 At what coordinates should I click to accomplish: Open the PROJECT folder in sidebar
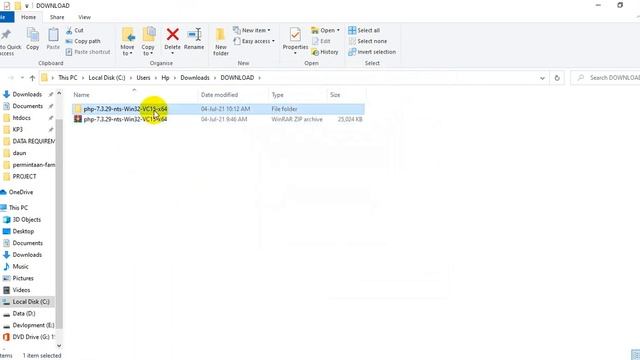point(24,176)
